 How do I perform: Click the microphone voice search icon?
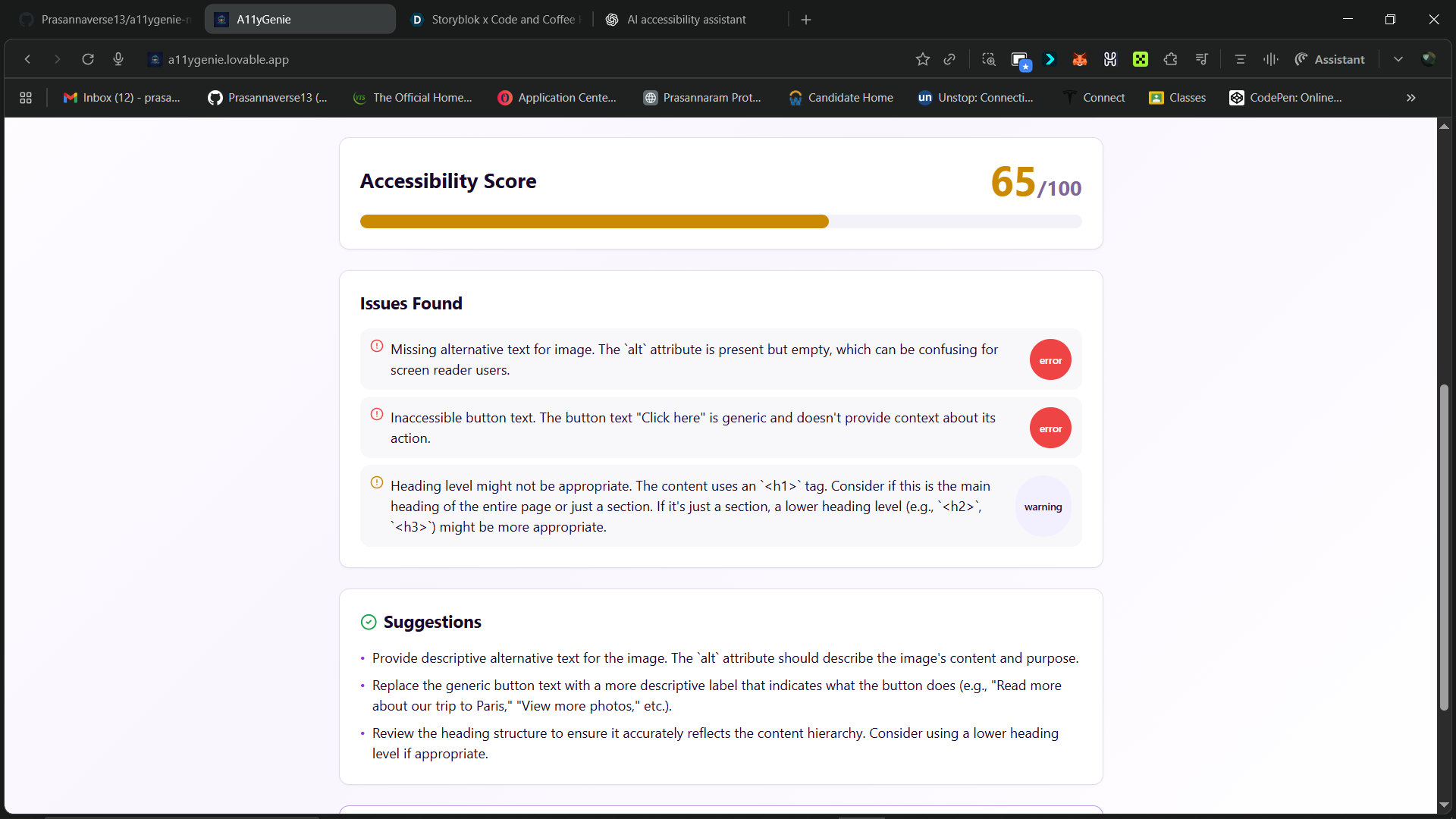(118, 59)
